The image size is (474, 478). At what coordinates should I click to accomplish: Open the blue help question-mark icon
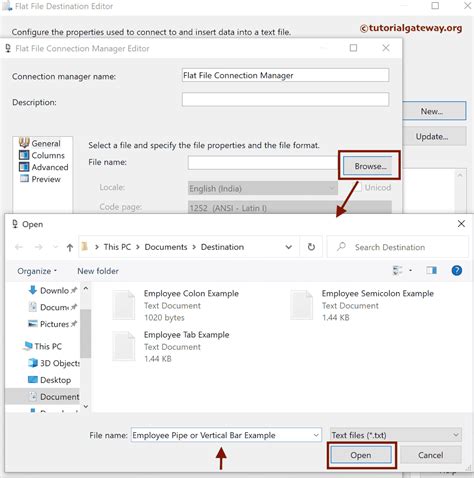(457, 270)
